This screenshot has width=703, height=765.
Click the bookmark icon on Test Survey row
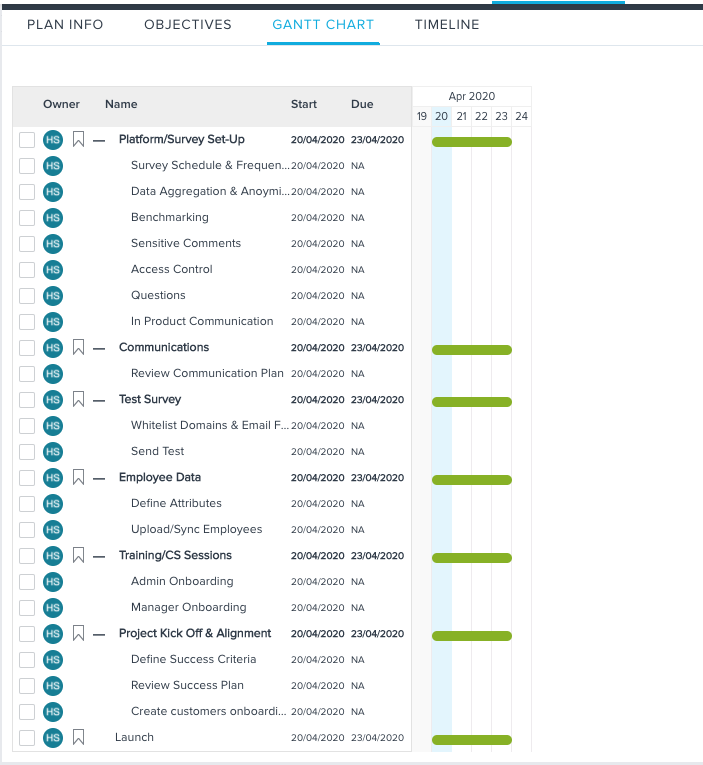point(78,400)
